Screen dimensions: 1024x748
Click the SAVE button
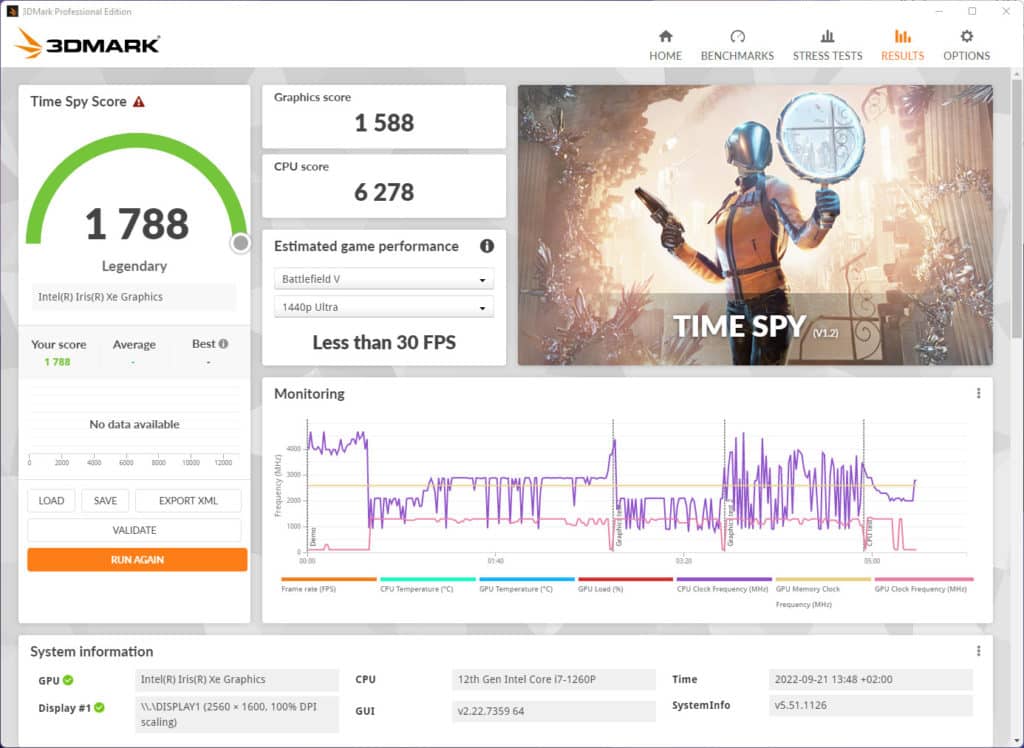pyautogui.click(x=105, y=501)
